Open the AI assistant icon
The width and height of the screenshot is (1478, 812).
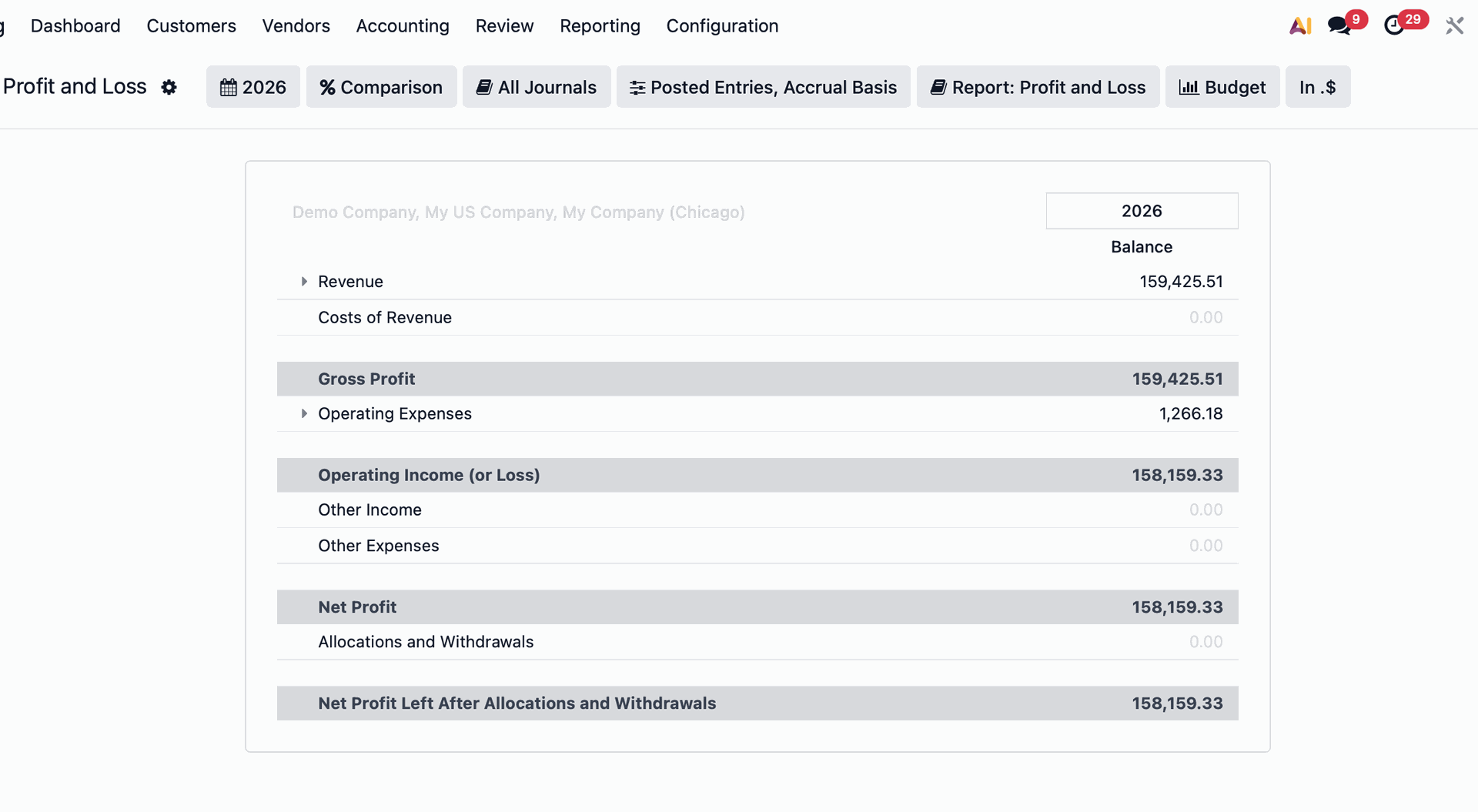(1300, 26)
